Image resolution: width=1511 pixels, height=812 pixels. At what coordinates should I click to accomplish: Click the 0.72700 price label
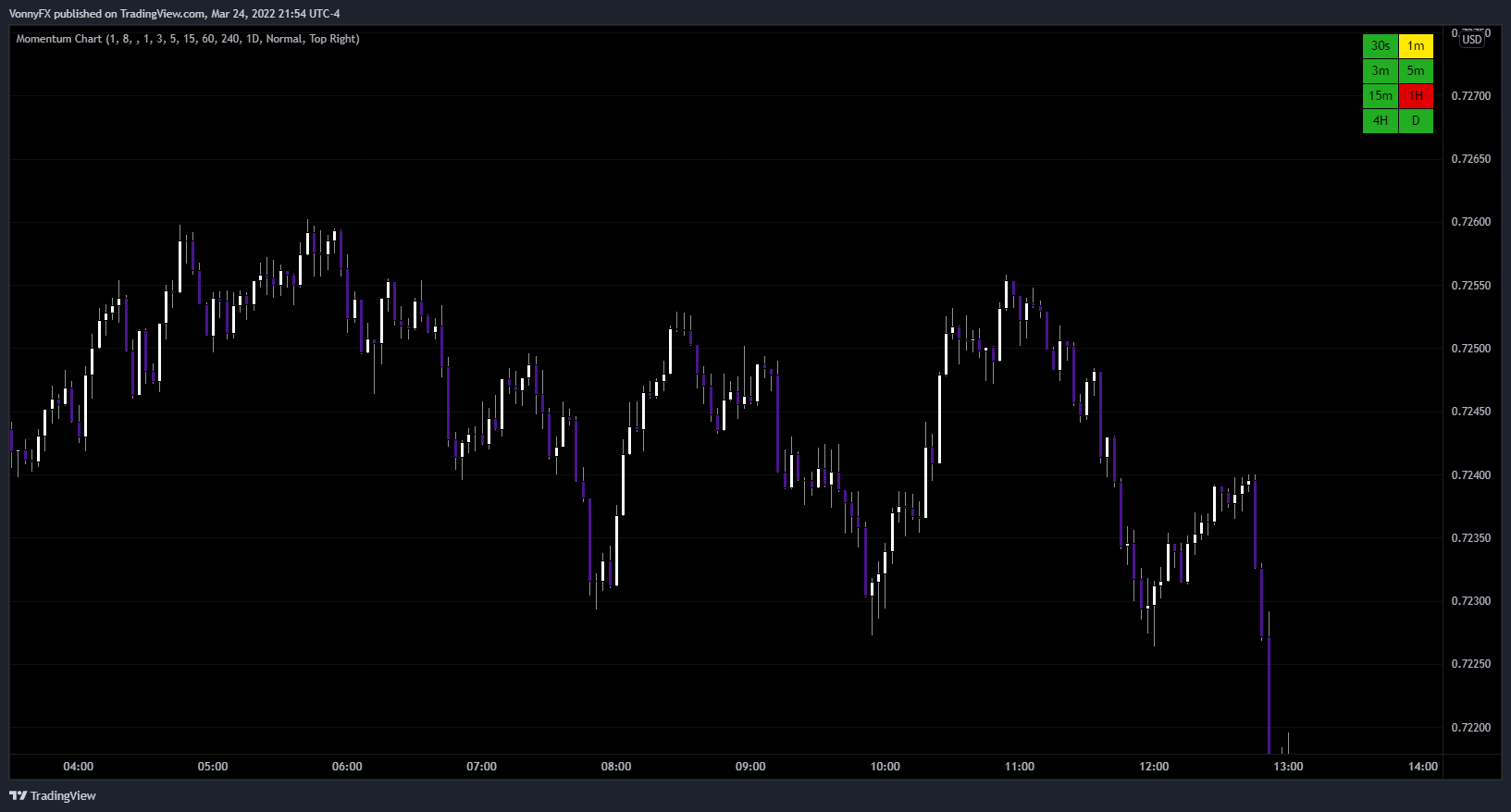tap(1471, 96)
